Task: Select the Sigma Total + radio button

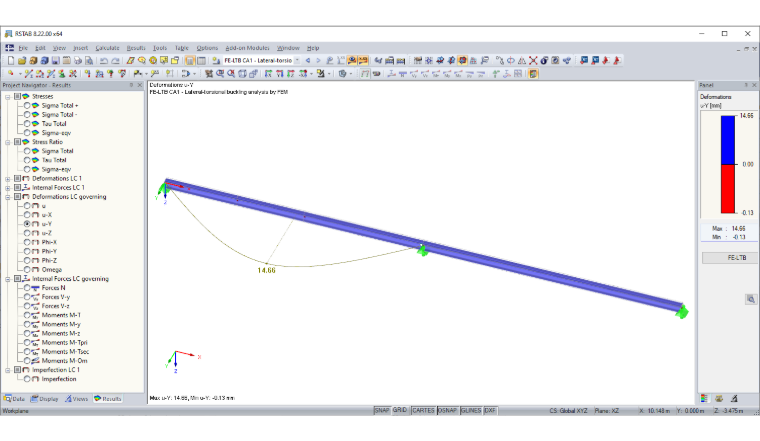Action: [x=27, y=106]
